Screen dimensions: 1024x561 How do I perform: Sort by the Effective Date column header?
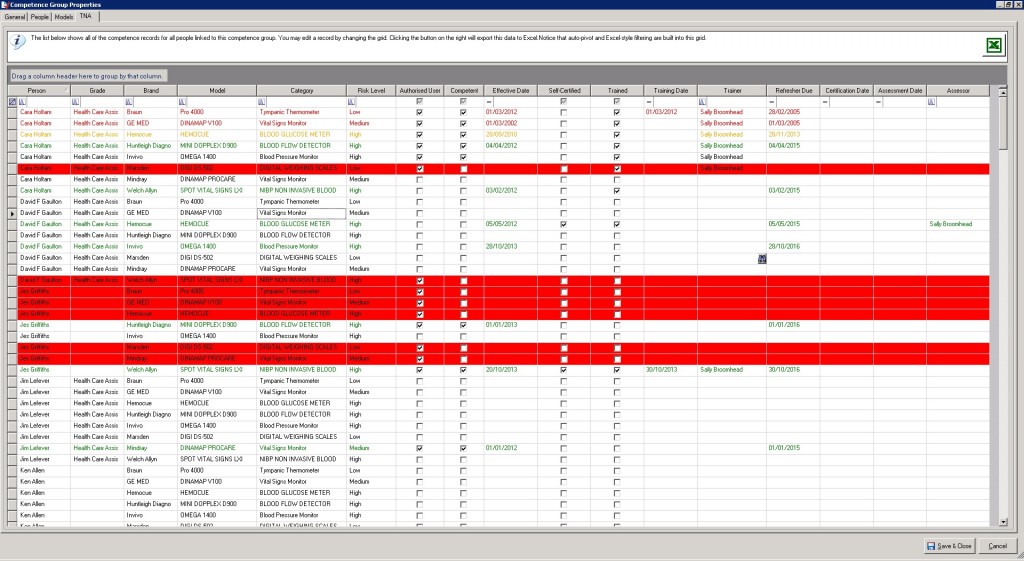(511, 91)
